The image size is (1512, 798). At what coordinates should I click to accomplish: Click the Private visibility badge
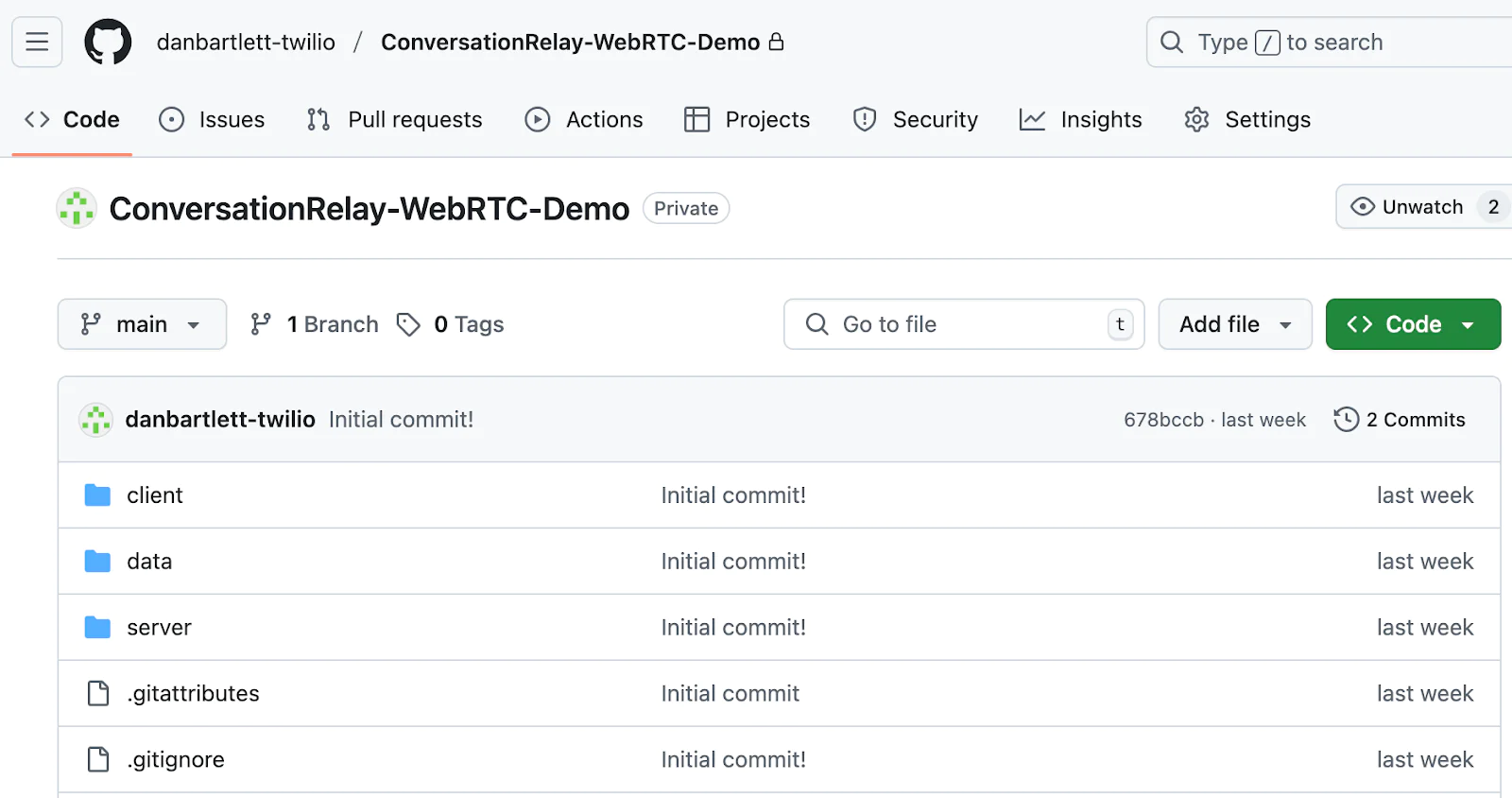686,208
